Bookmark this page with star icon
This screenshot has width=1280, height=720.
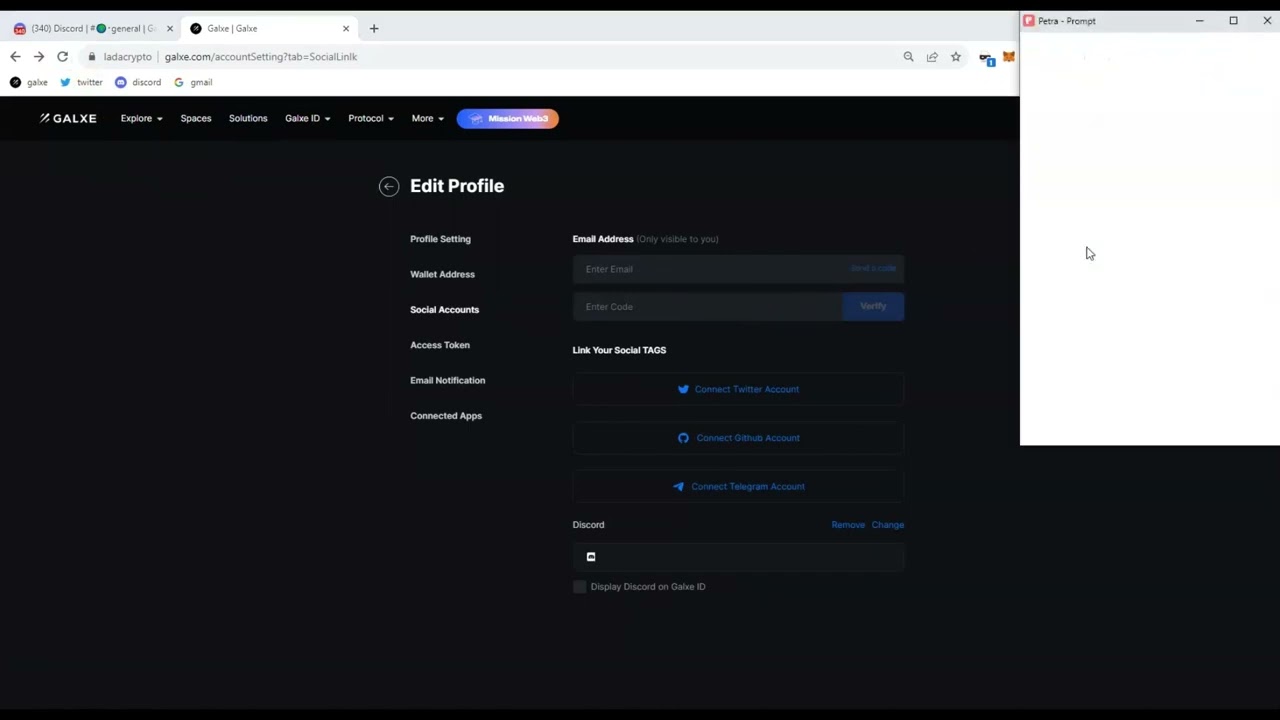[956, 57]
